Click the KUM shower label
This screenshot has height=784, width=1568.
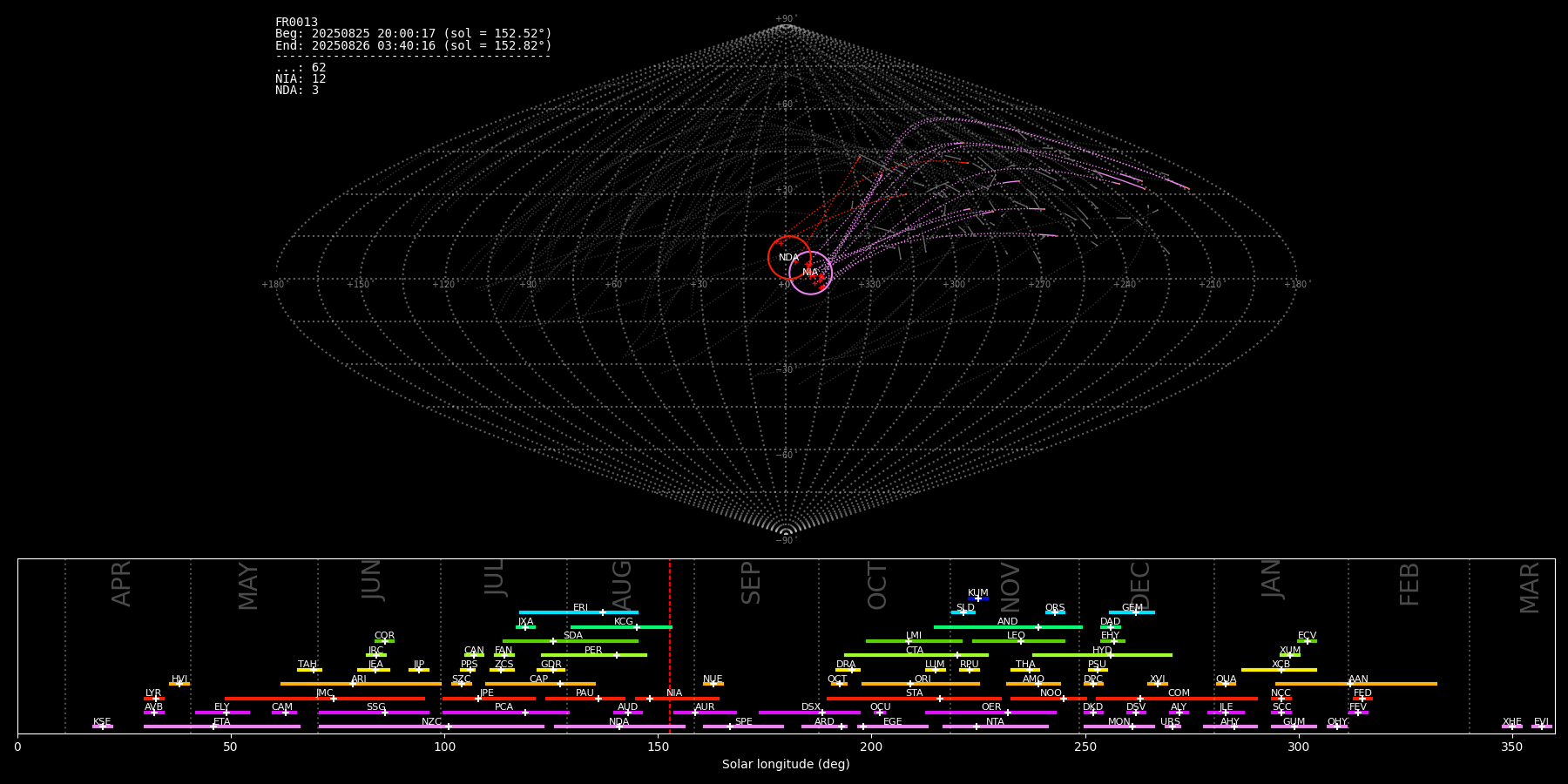tap(978, 593)
